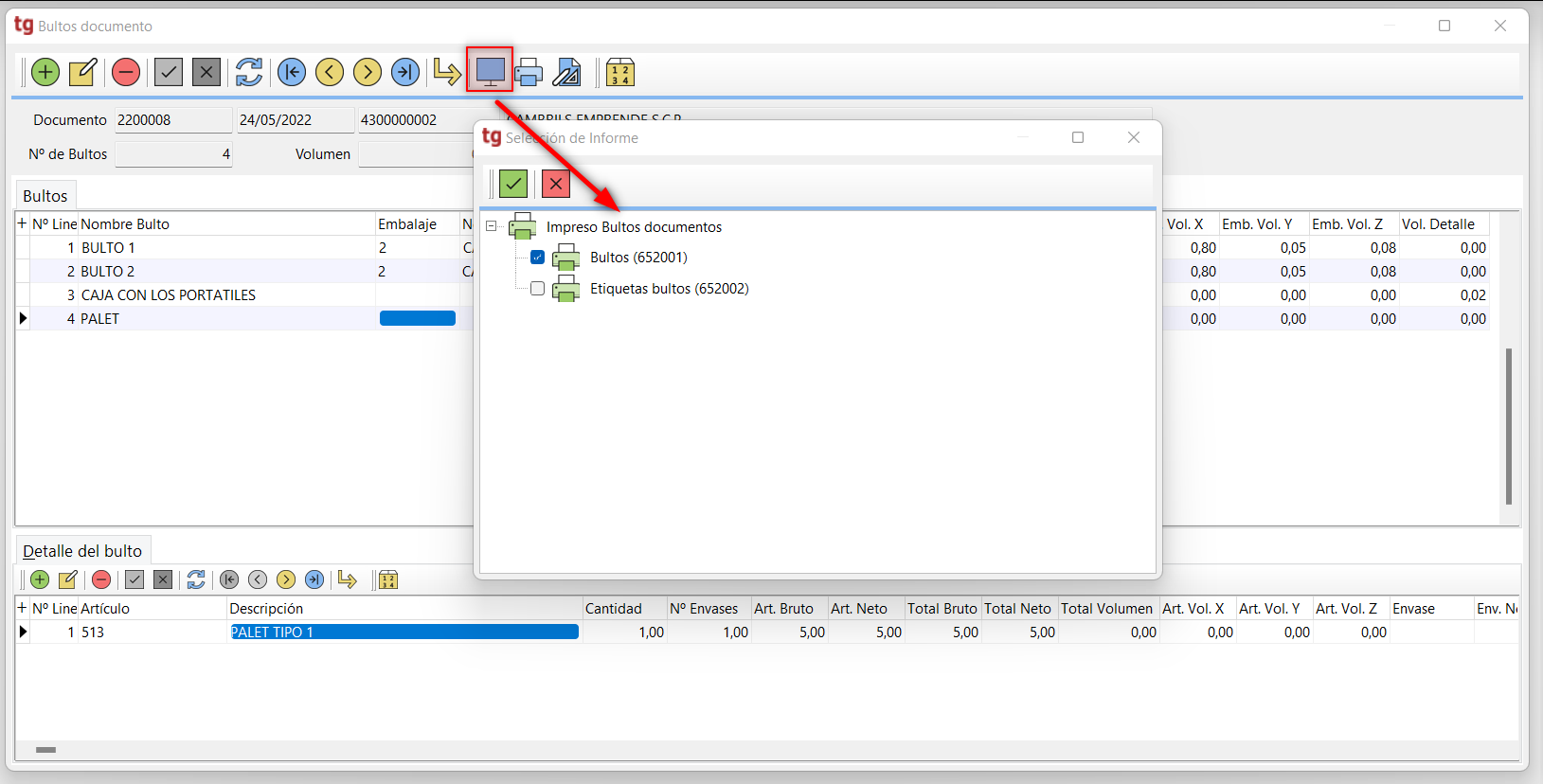Screen dimensions: 1543x784
Task: Go to last record in main toolbar
Action: 405,72
